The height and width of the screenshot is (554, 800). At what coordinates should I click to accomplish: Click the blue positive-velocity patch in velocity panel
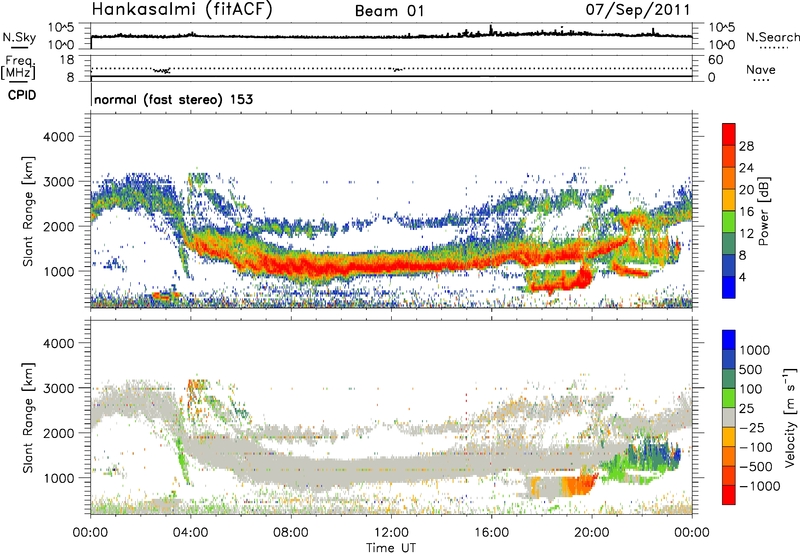(658, 452)
